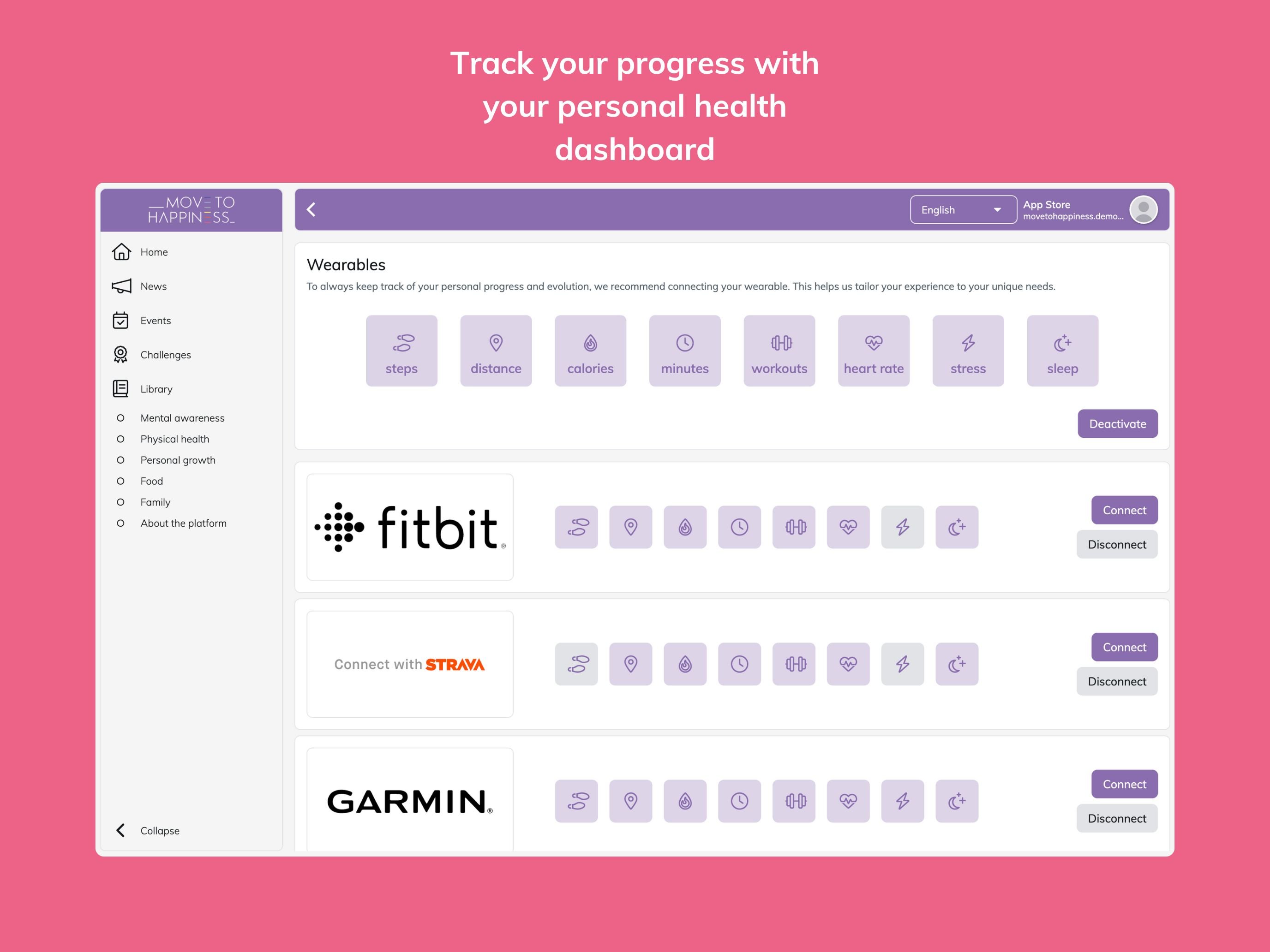Image resolution: width=1270 pixels, height=952 pixels.
Task: Select the workouts metric tile
Action: click(779, 351)
